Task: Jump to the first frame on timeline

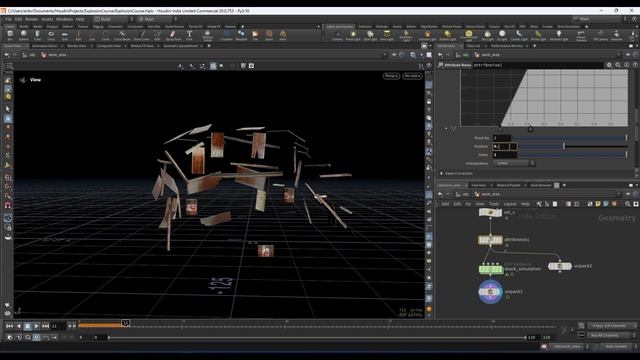Action: [x=9, y=326]
